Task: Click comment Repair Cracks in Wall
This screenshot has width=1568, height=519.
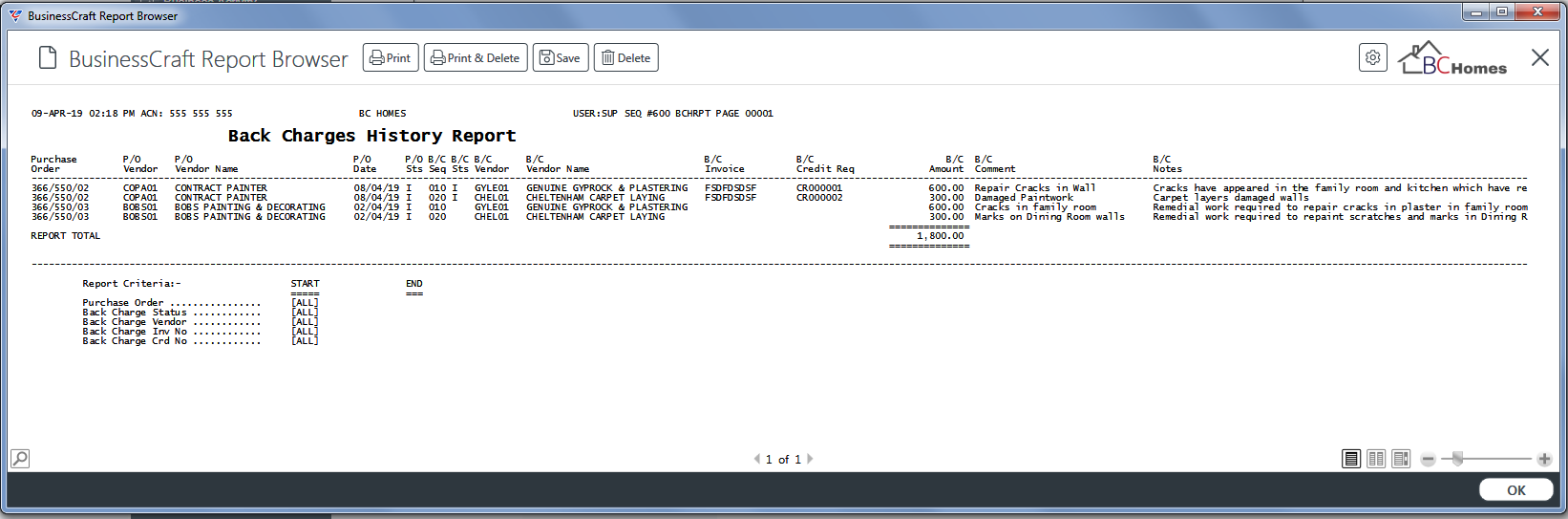Action: coord(1035,188)
